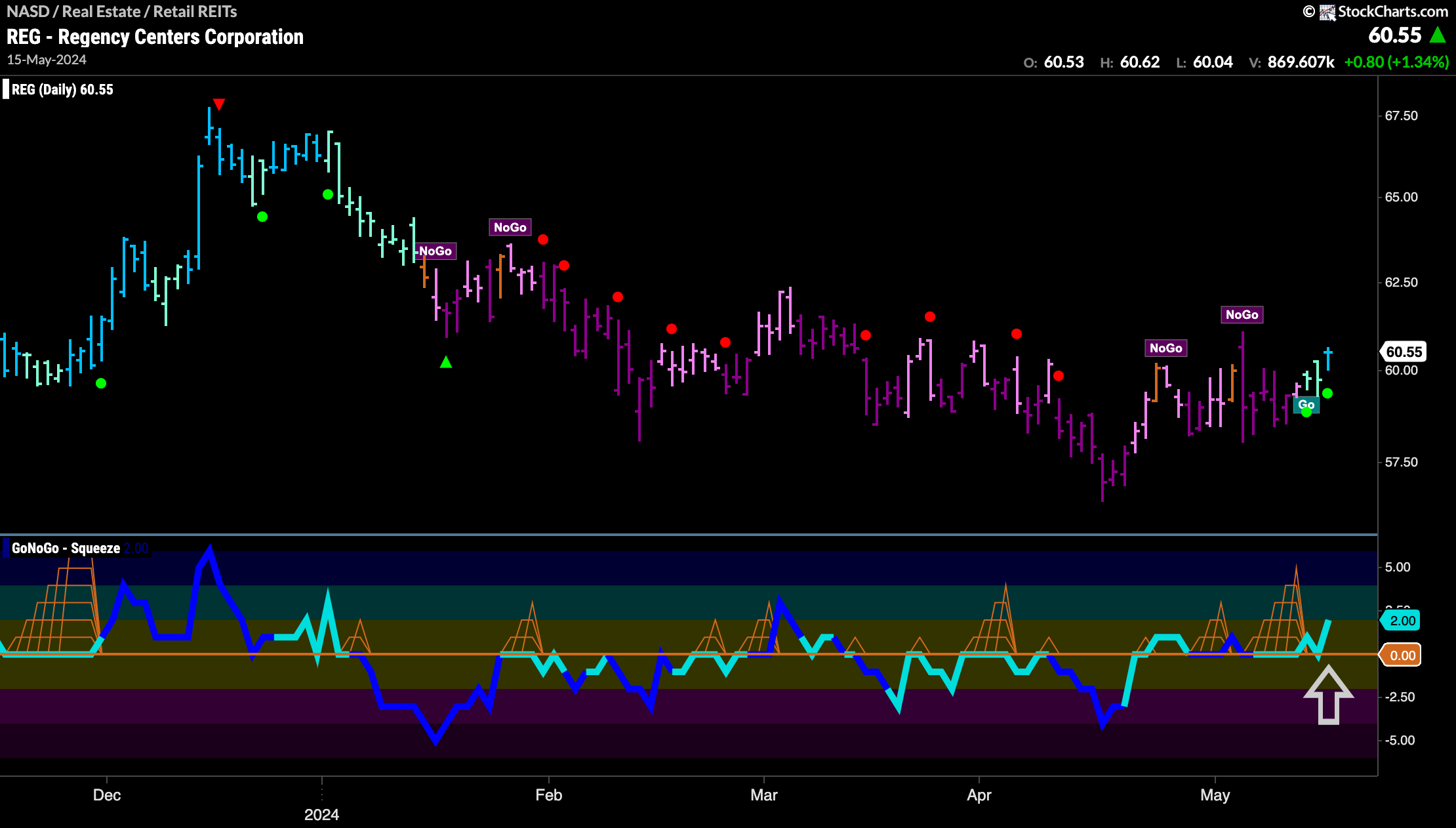Click the 'REG - Regency Centers Corporation' title
Viewport: 1456px width, 828px height.
pos(155,36)
